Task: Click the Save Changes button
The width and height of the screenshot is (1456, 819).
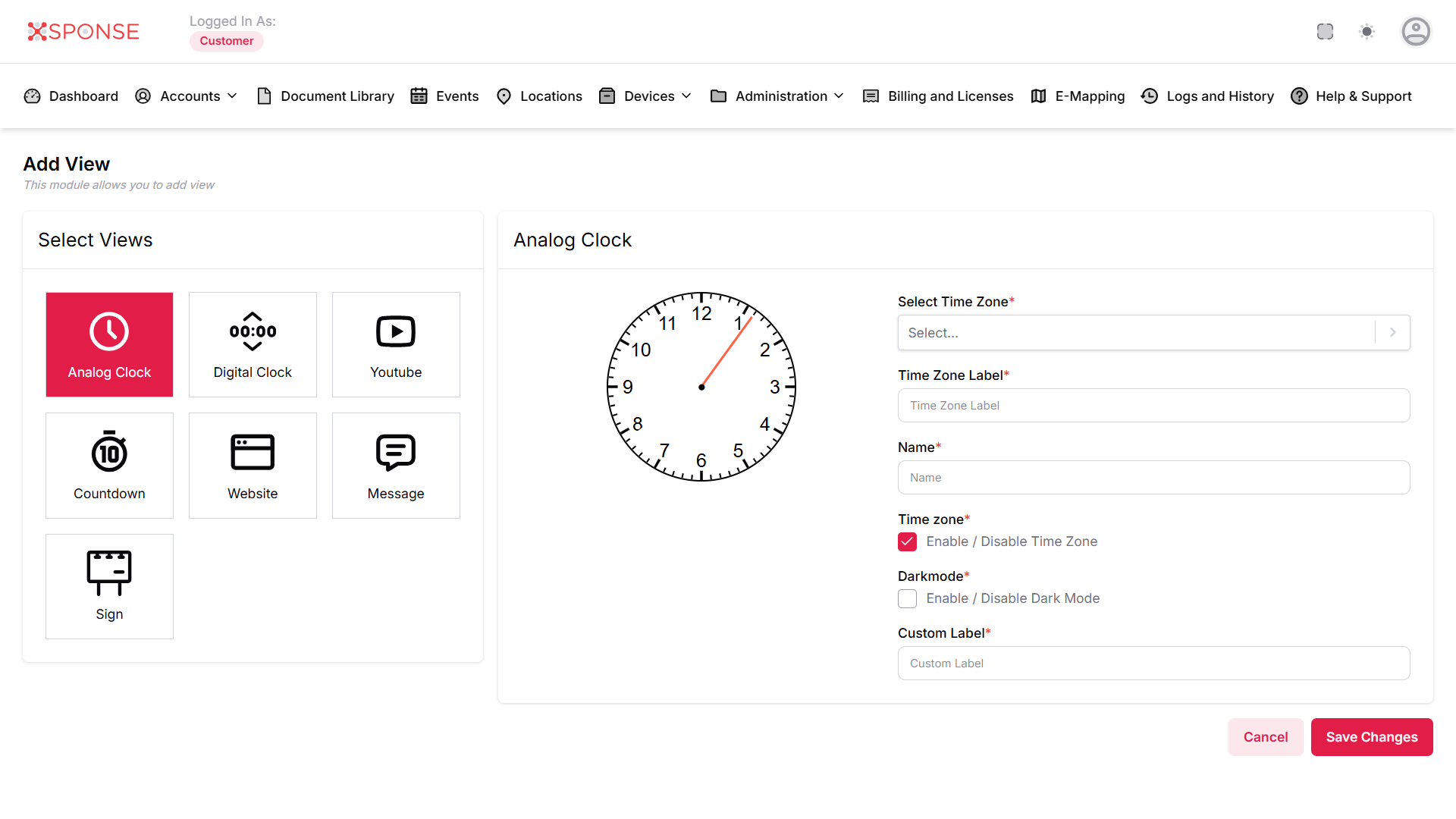Action: [1371, 737]
